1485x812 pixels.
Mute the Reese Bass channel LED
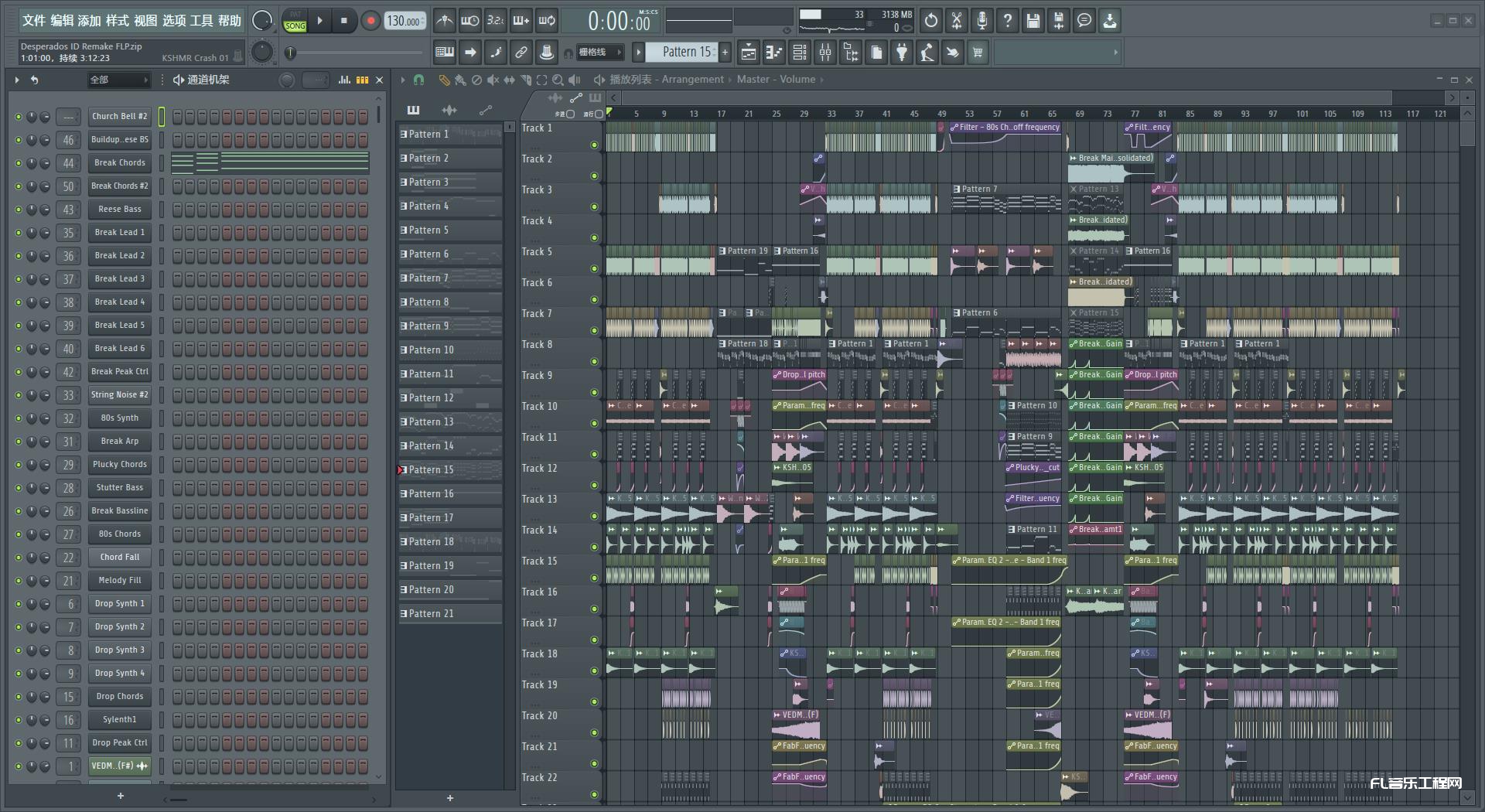point(19,210)
